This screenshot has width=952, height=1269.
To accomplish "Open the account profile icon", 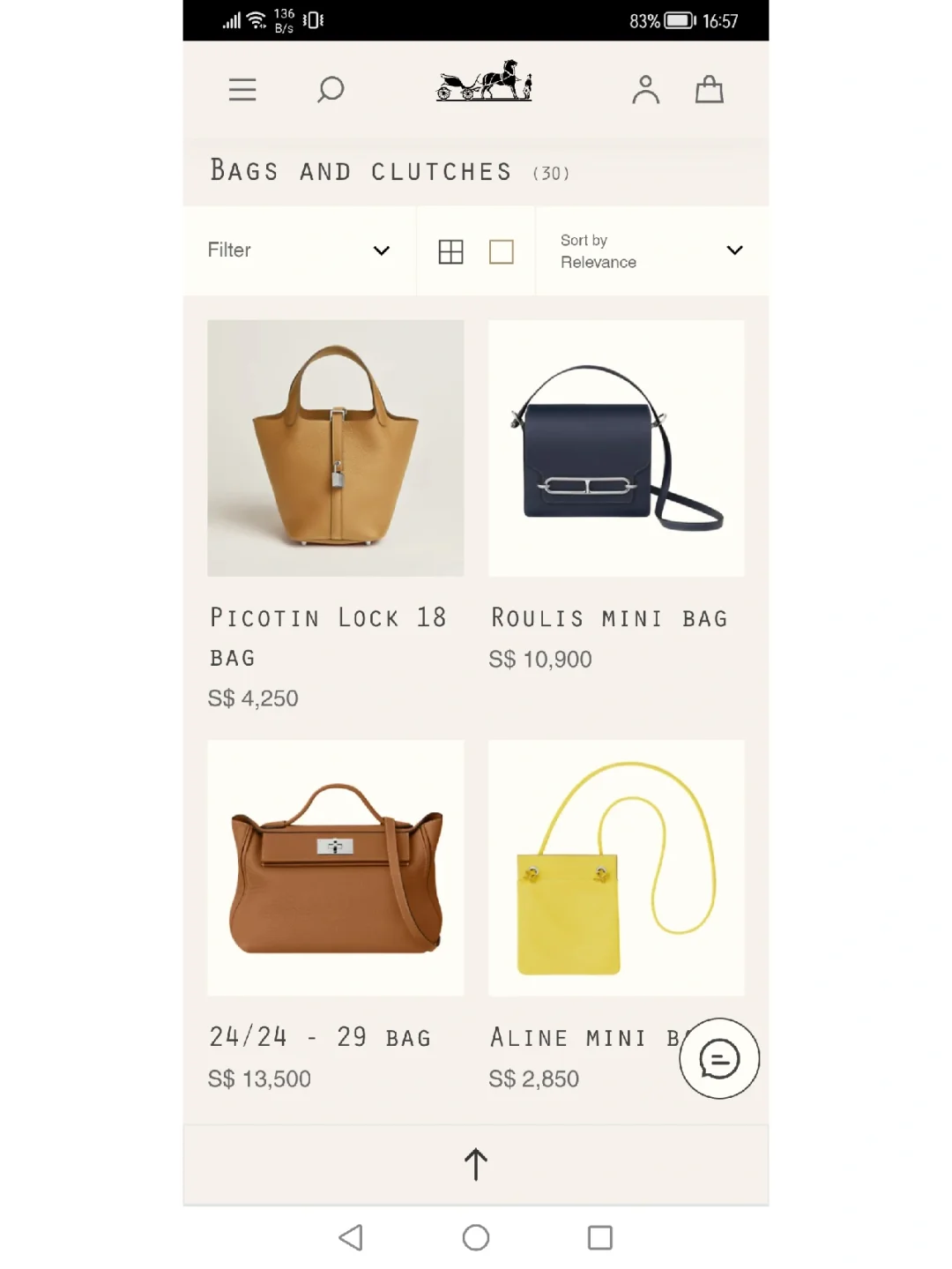I will [645, 90].
